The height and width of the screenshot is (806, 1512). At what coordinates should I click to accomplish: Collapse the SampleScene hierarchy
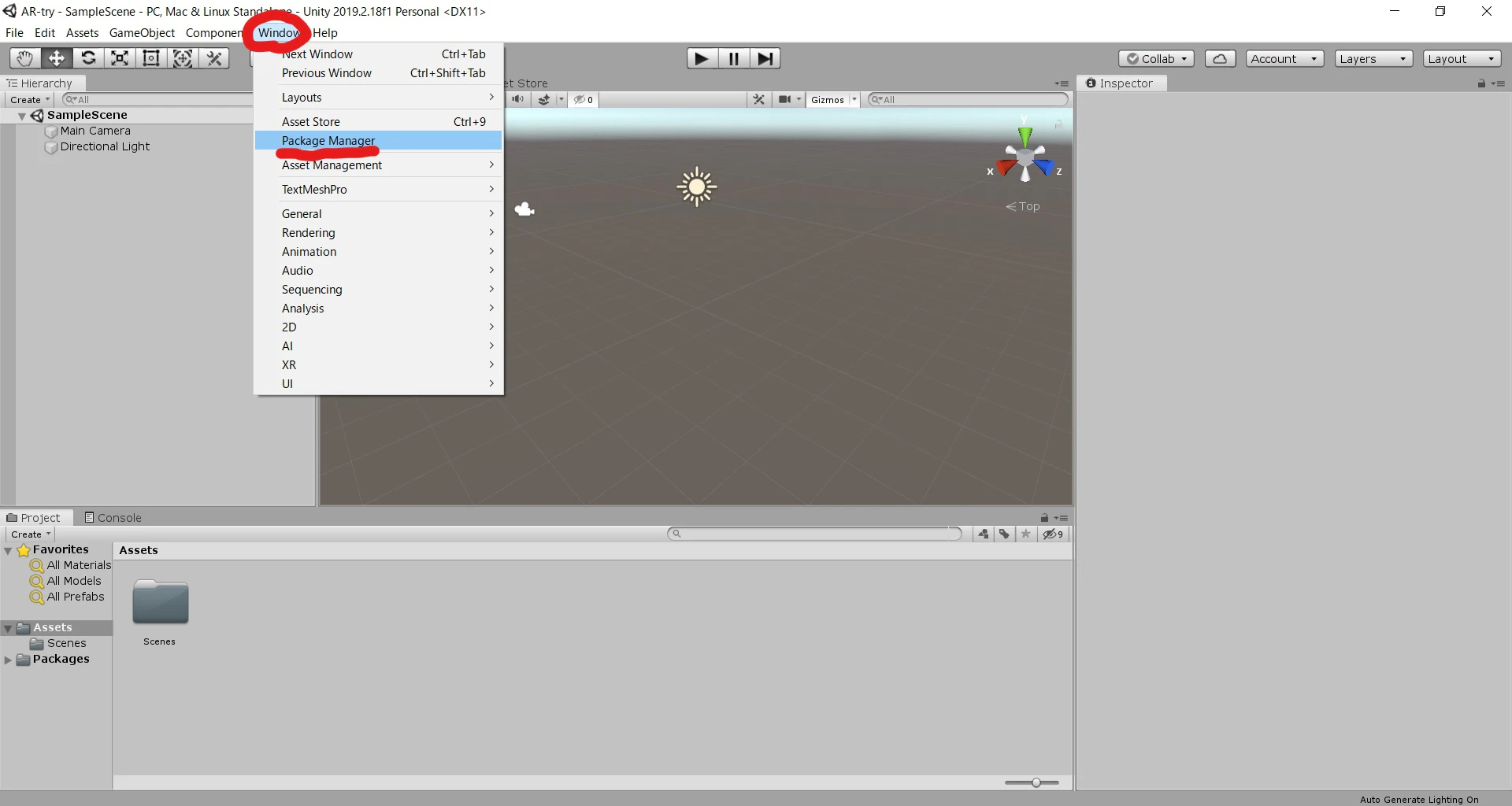[x=22, y=116]
